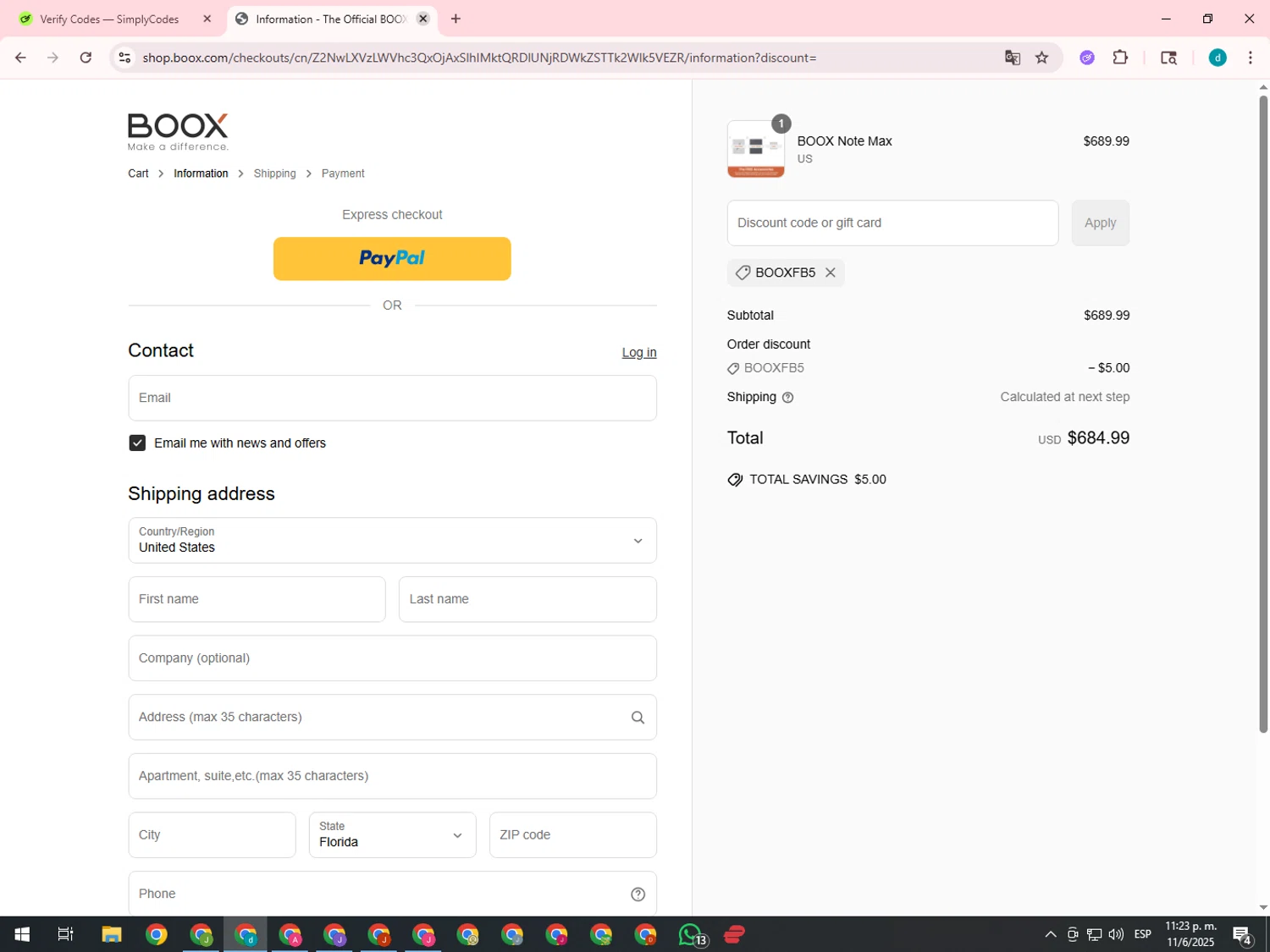1270x952 pixels.
Task: Open Chrome three-dot menu
Action: click(x=1251, y=58)
